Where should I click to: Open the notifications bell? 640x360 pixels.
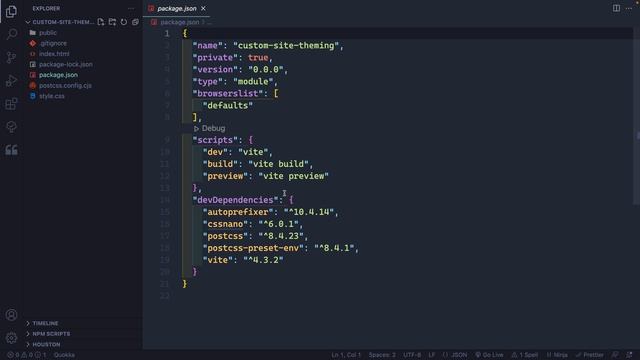(629, 355)
